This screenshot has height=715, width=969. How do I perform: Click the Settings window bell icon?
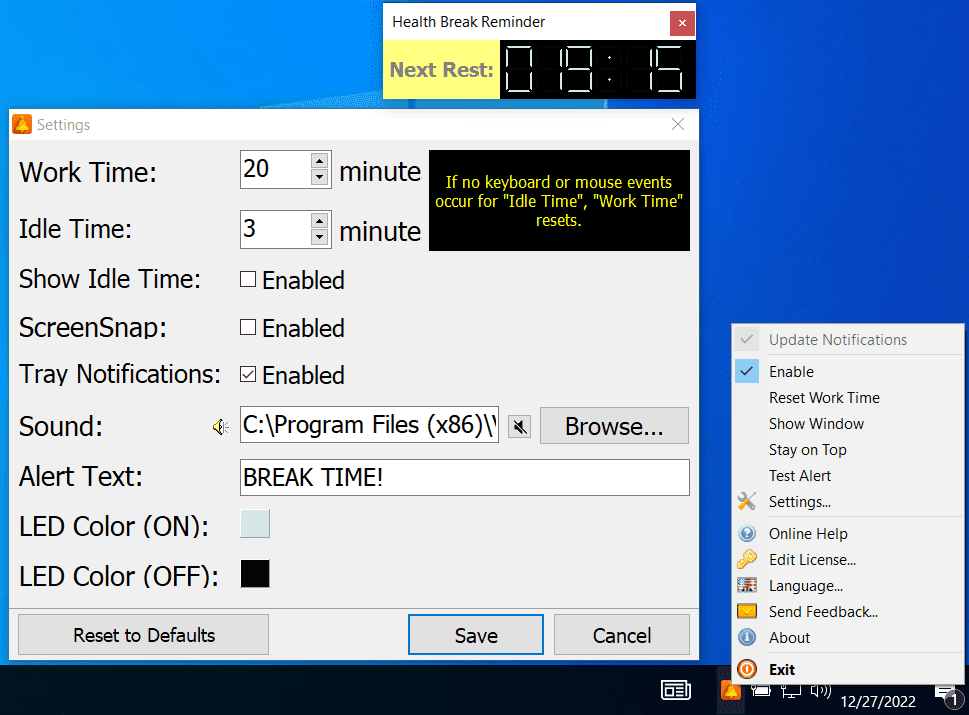click(22, 124)
